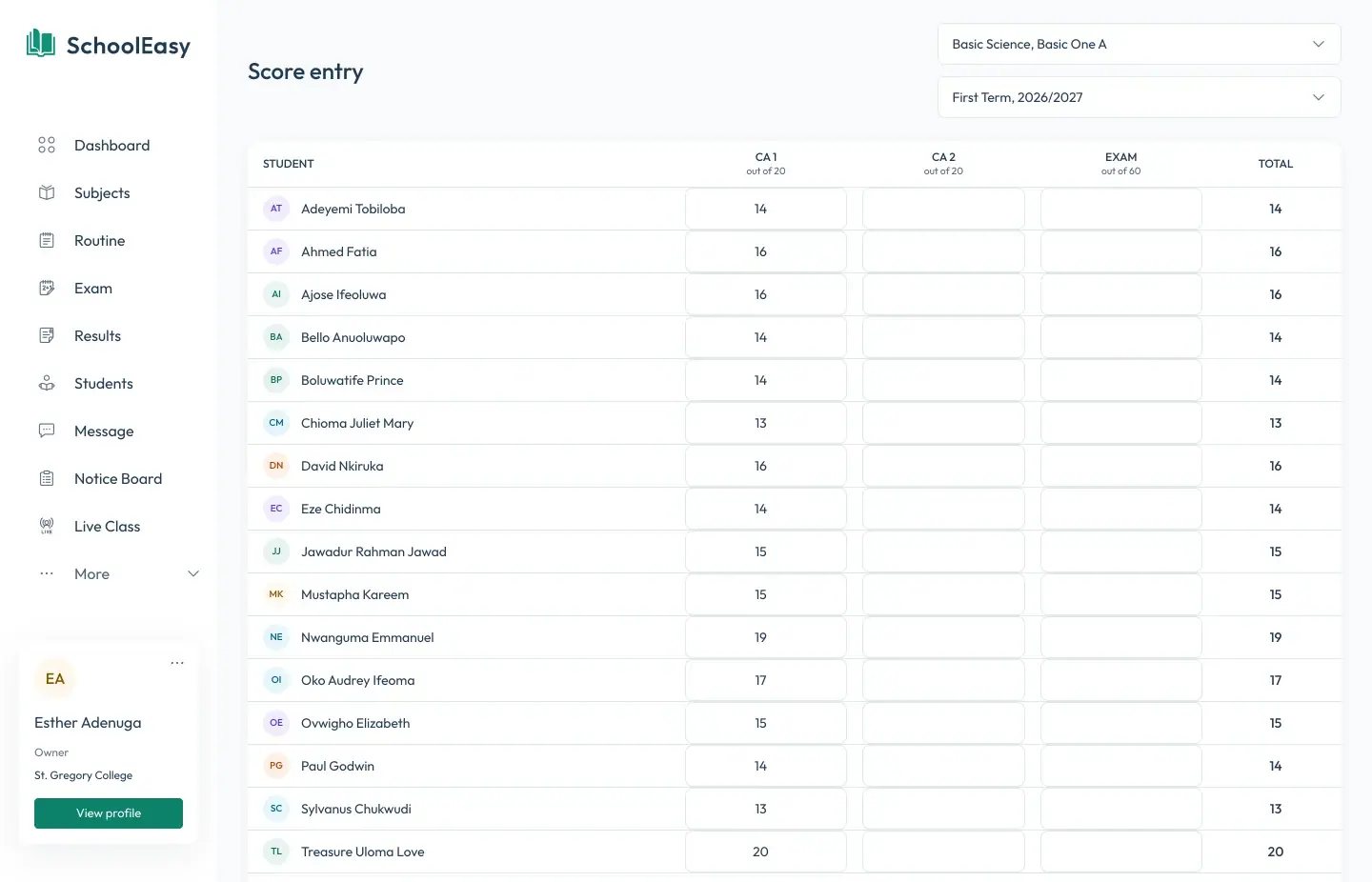Screen dimensions: 1372x882
Task: Open the Students page link
Action: click(104, 383)
